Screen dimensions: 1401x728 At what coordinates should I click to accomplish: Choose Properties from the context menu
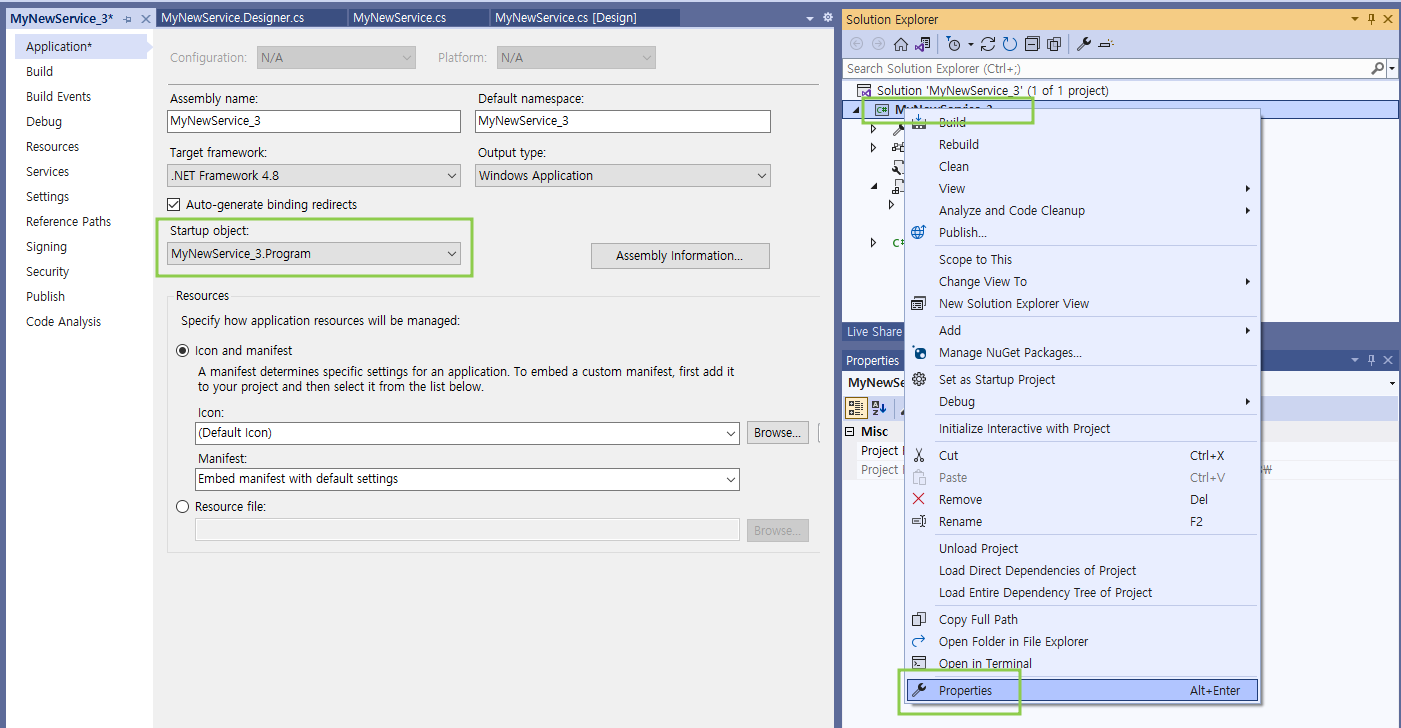1081,690
